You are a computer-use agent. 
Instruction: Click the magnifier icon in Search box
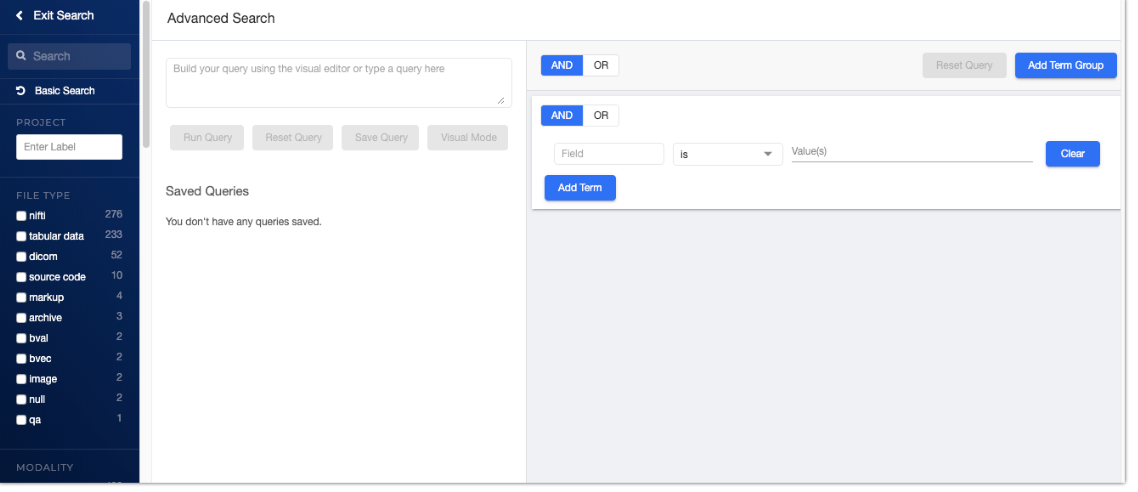(x=22, y=56)
